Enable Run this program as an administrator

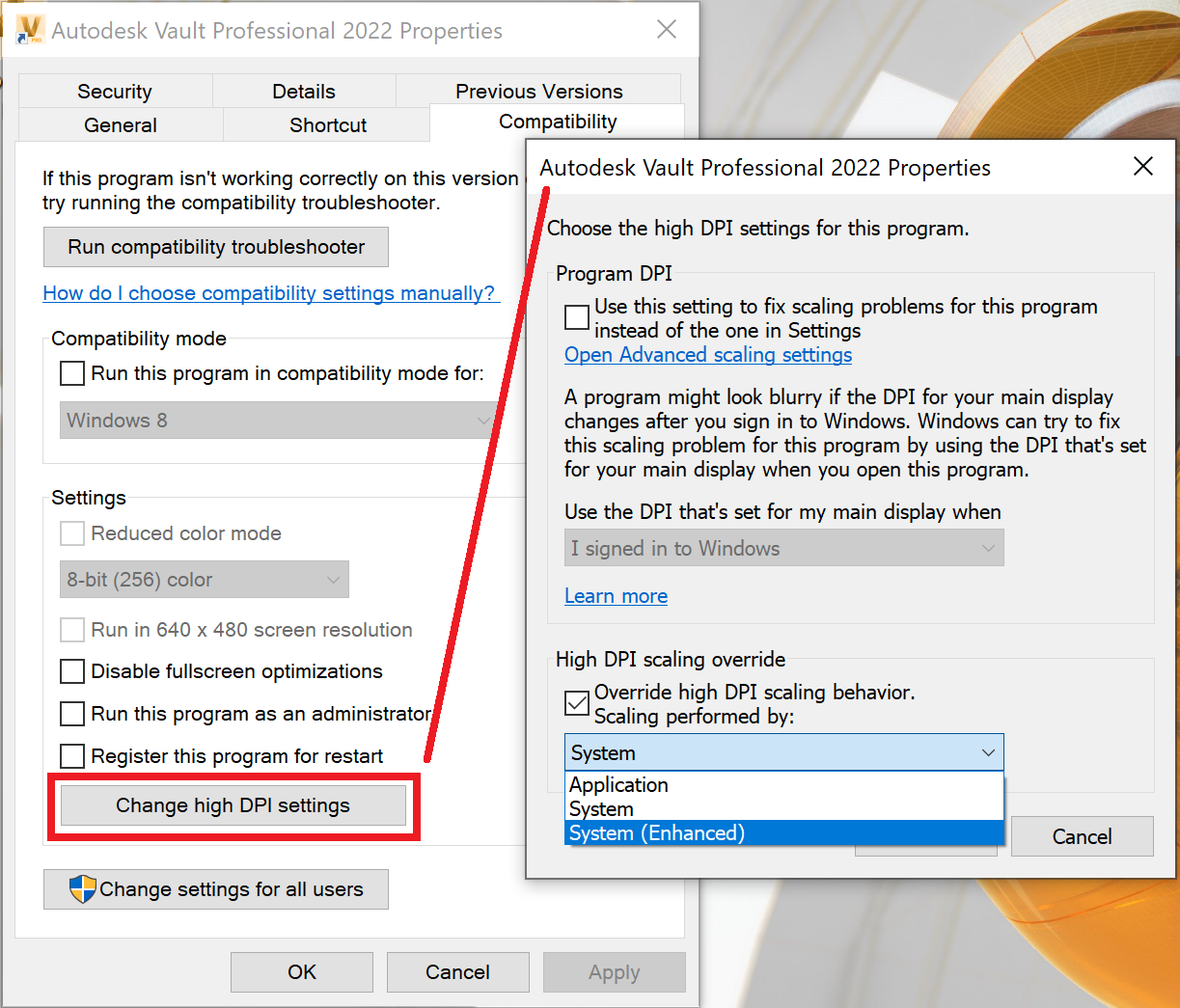71,714
